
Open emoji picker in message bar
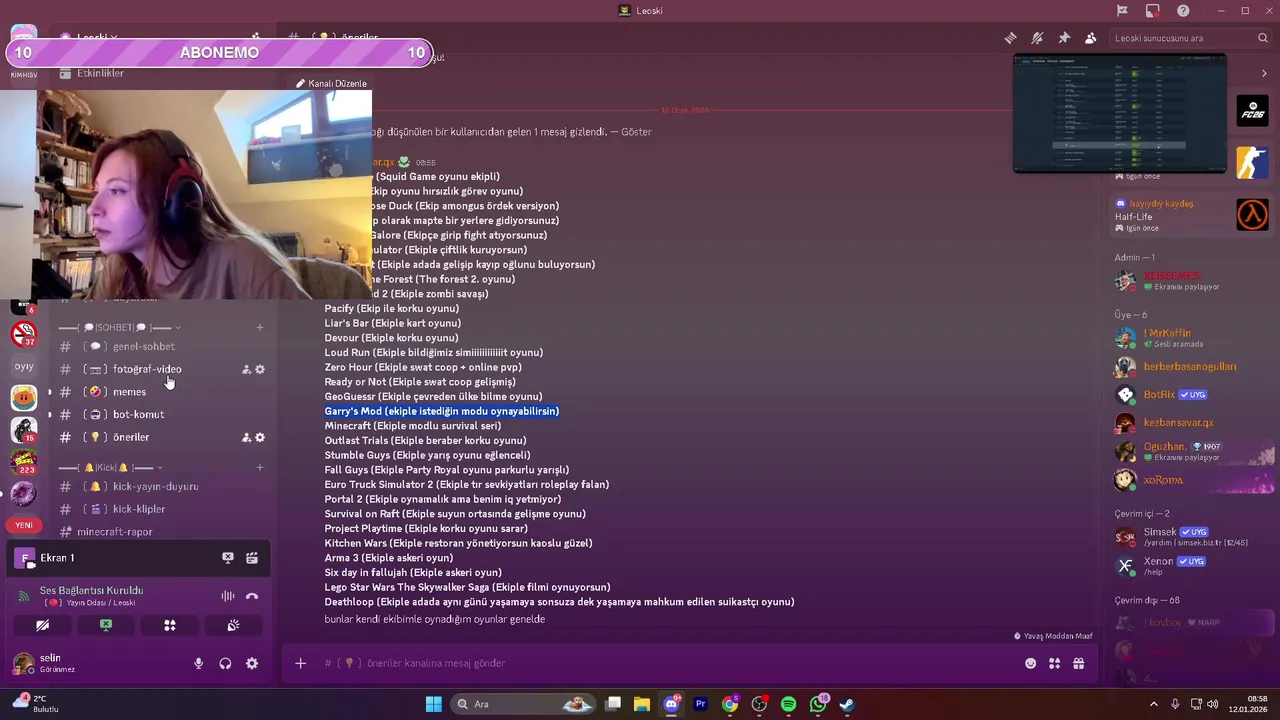pyautogui.click(x=1031, y=663)
